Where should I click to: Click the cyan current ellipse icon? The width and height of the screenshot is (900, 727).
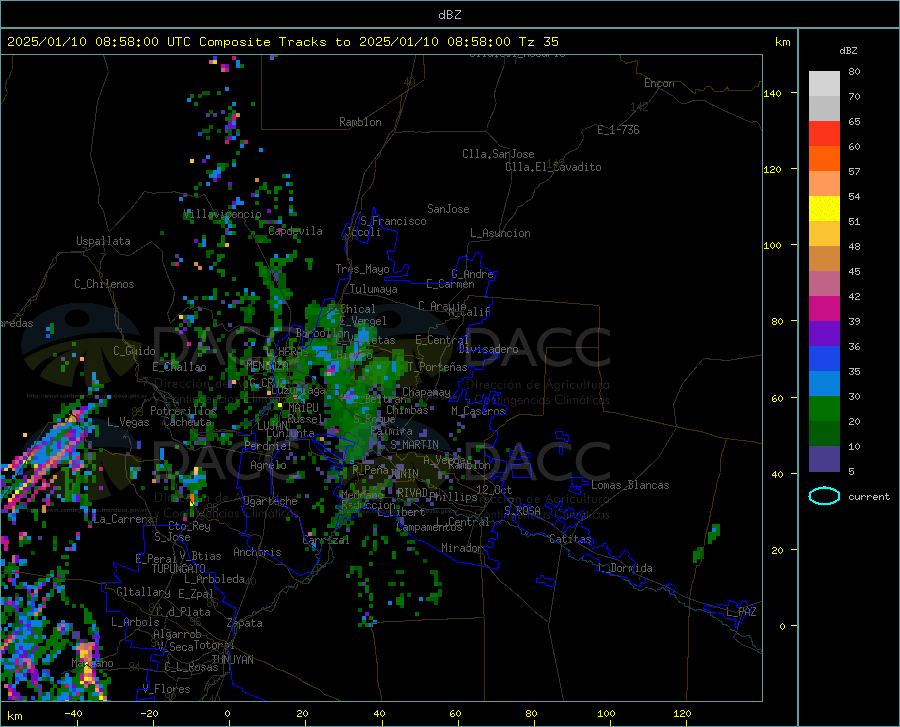click(824, 496)
